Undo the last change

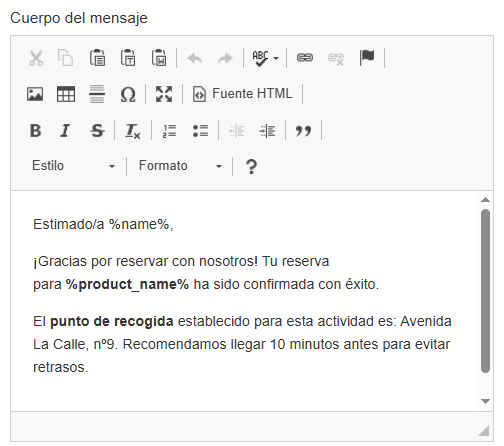[195, 58]
